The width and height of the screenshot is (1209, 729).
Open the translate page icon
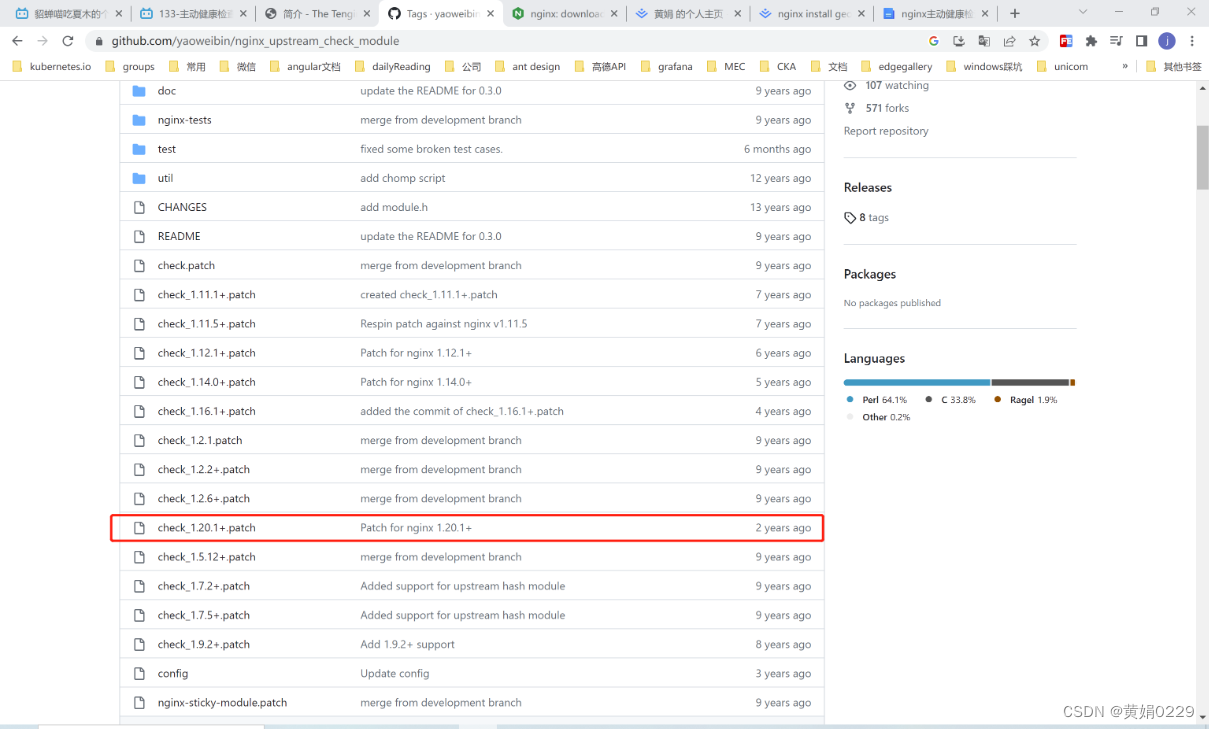[x=984, y=41]
